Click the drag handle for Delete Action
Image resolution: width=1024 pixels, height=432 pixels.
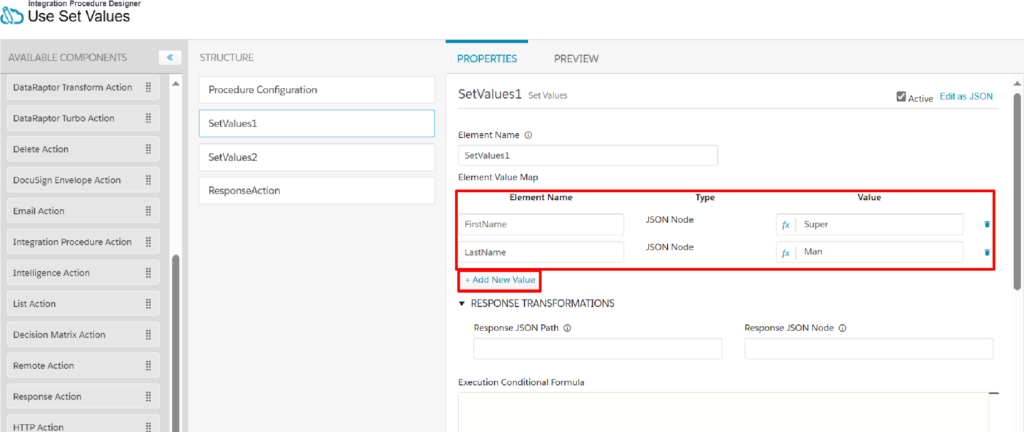pos(148,149)
